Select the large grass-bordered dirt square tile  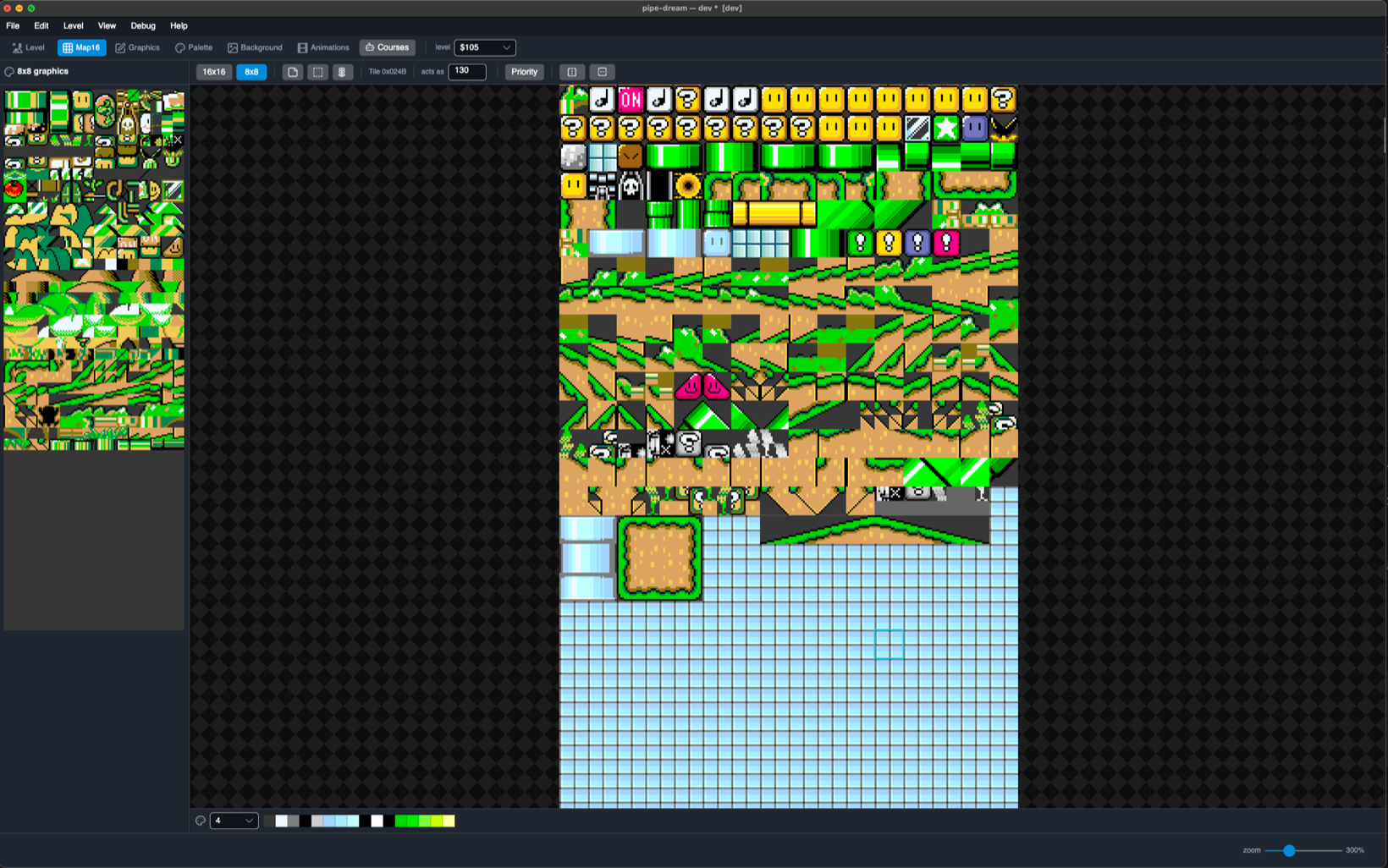click(x=659, y=558)
